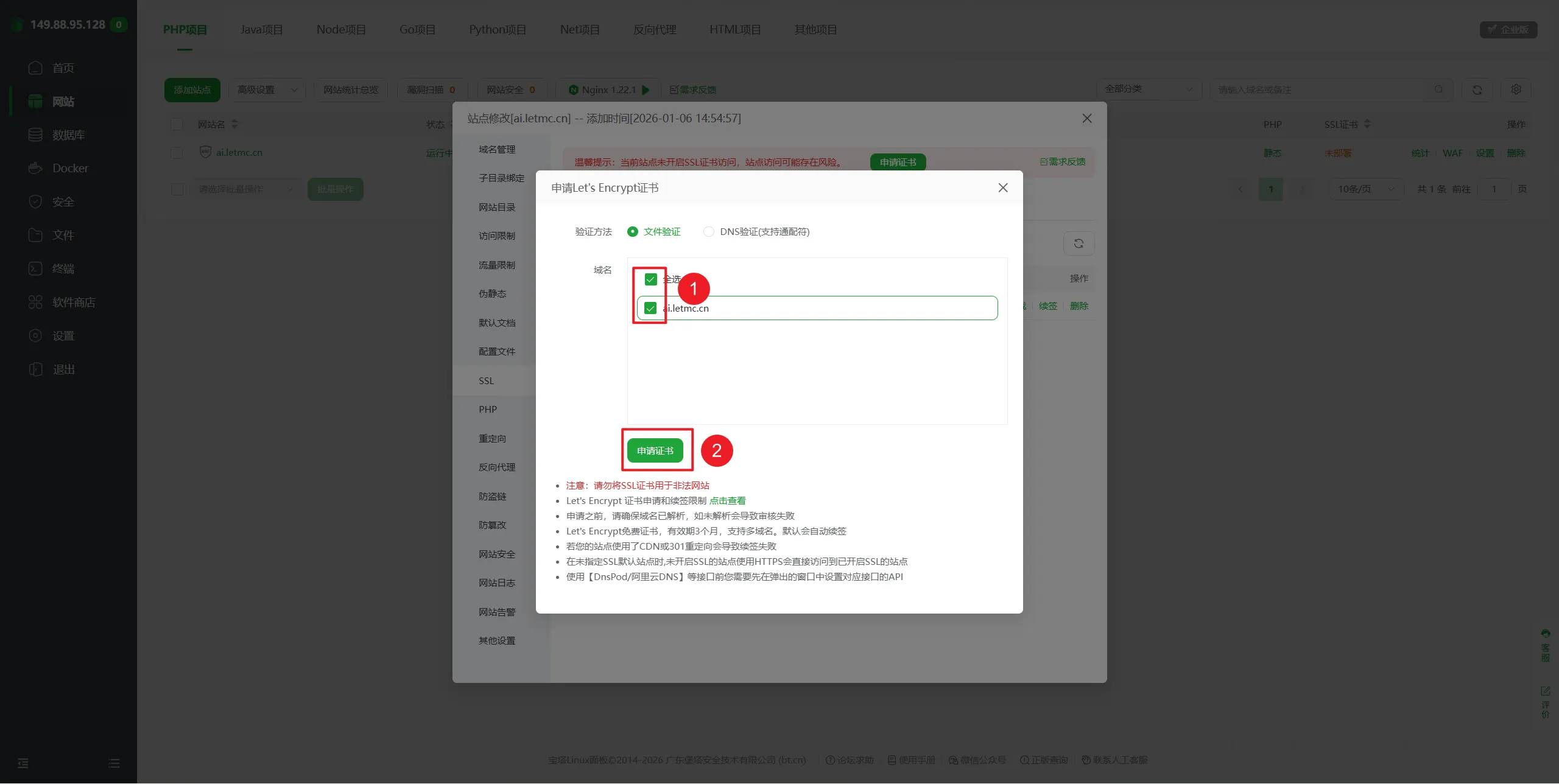Open the terminal icon in sidebar

35,269
